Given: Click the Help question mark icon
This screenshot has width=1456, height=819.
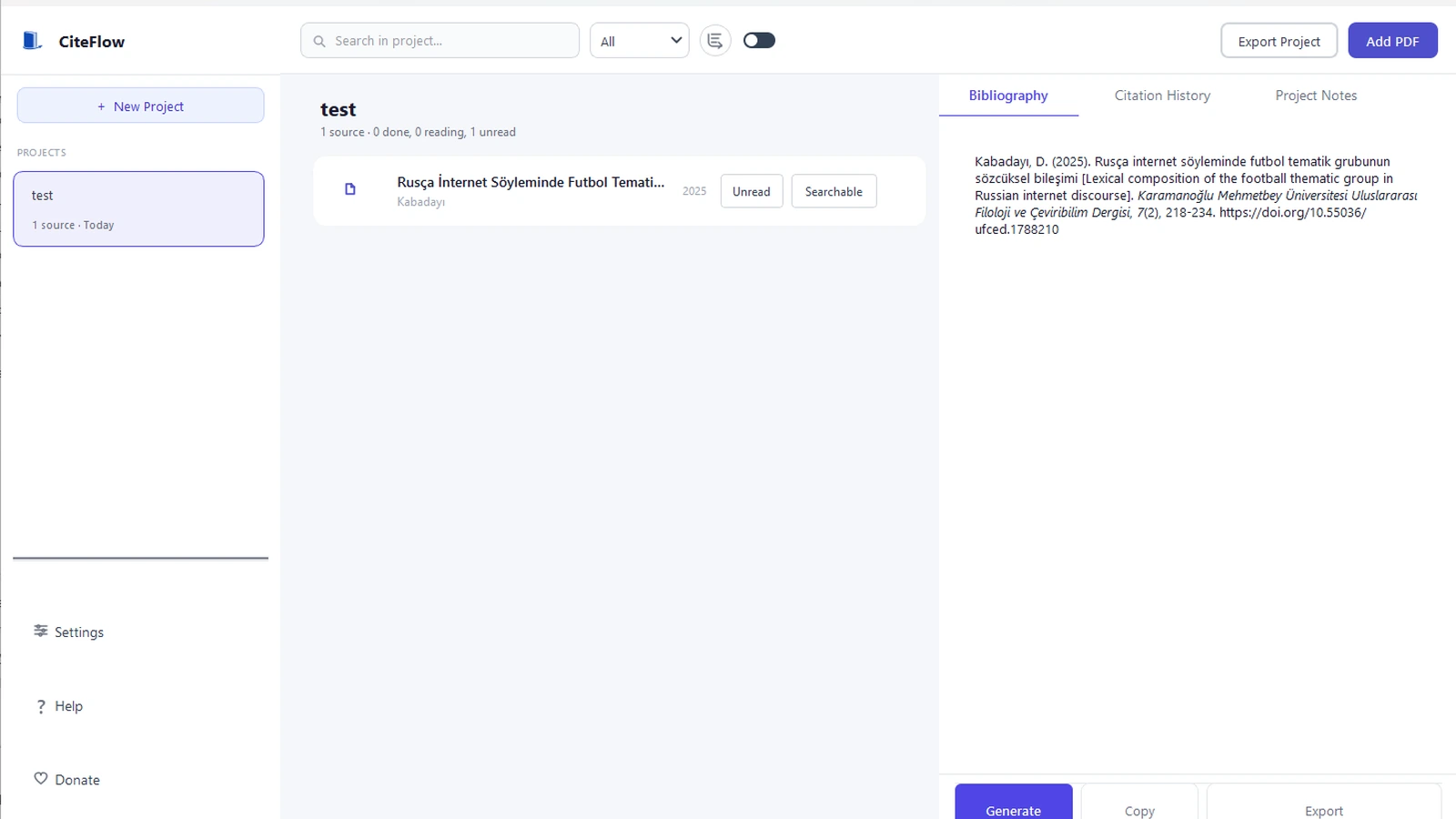Looking at the screenshot, I should 41,706.
